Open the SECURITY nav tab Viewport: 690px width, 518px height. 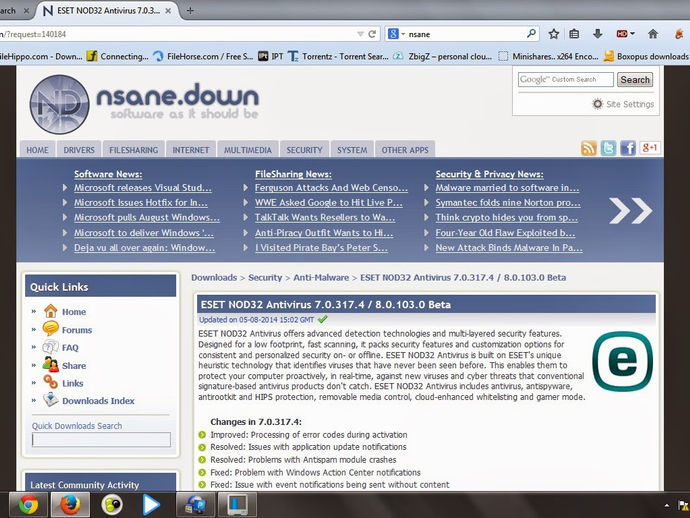tap(305, 150)
